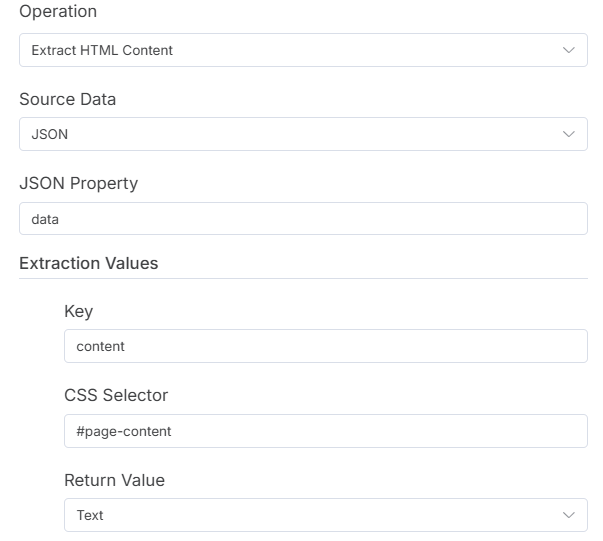Click the Return Value label

pos(114,480)
